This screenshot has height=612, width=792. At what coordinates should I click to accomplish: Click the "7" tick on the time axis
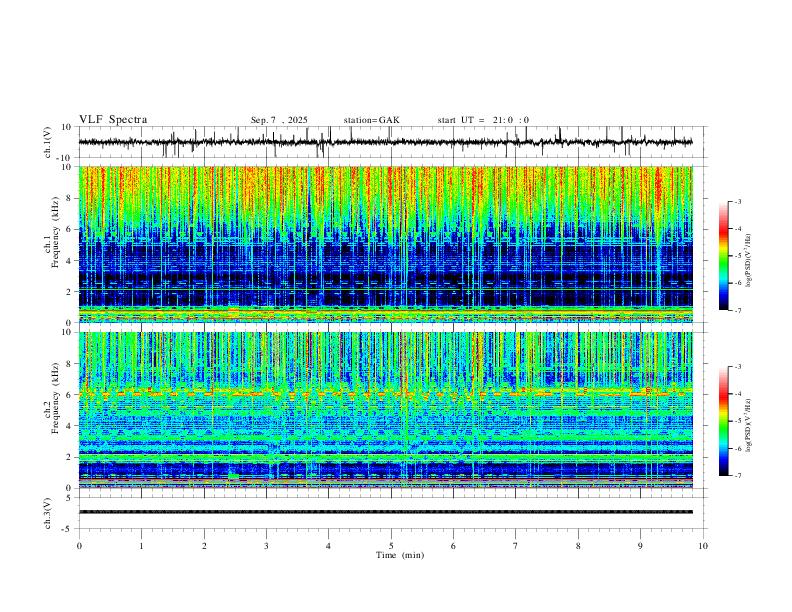516,546
